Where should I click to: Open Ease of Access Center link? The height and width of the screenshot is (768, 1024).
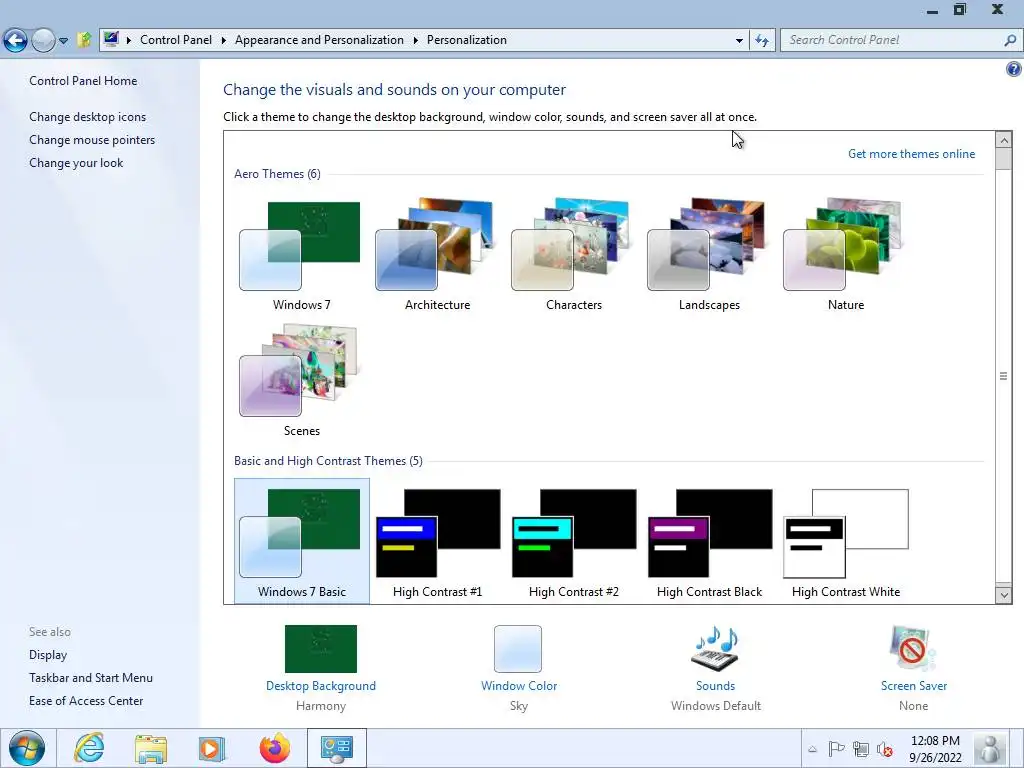[x=86, y=701]
